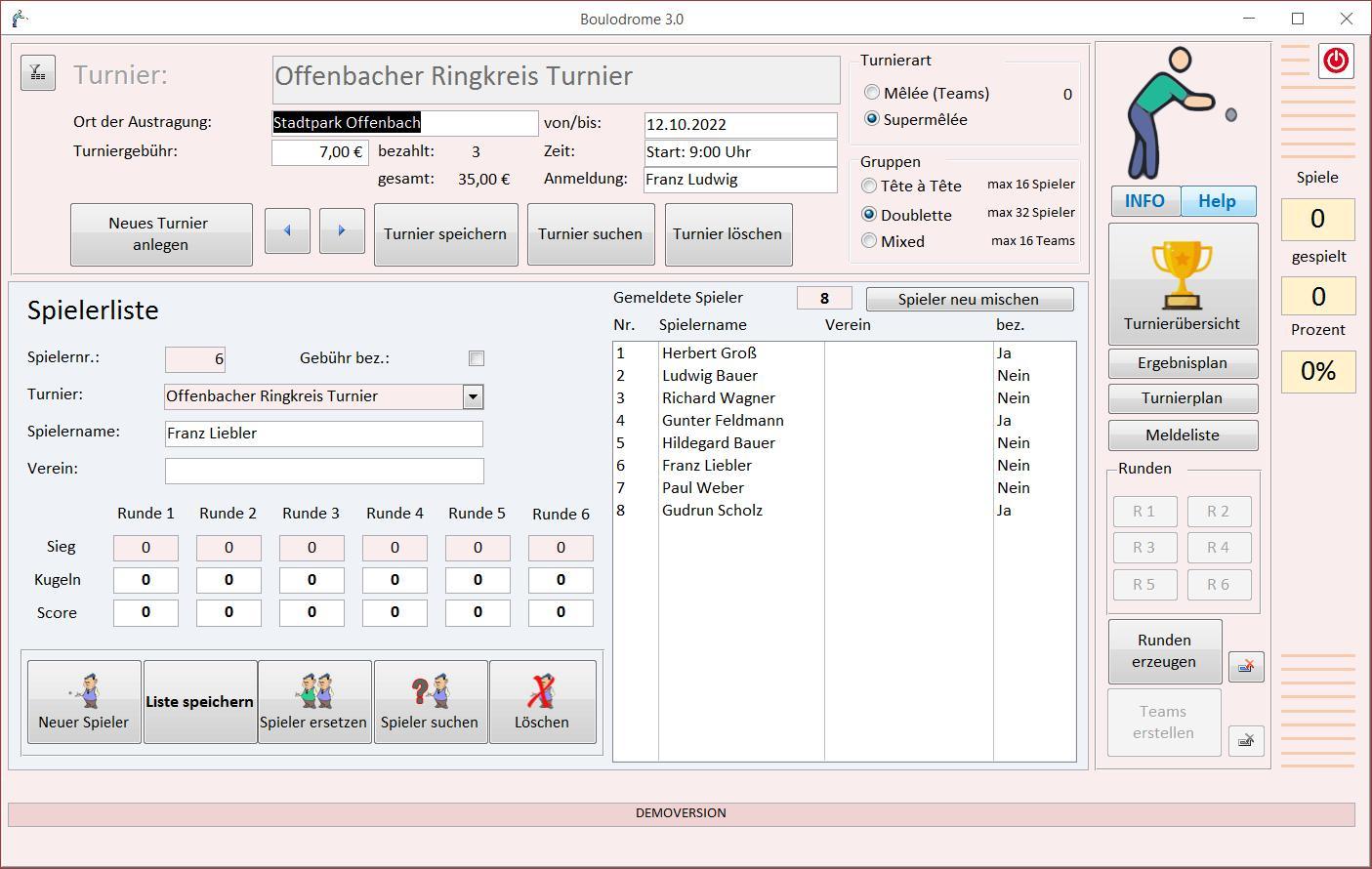1372x869 pixels.
Task: Open Spieler suchen with question mark icon
Action: click(430, 702)
